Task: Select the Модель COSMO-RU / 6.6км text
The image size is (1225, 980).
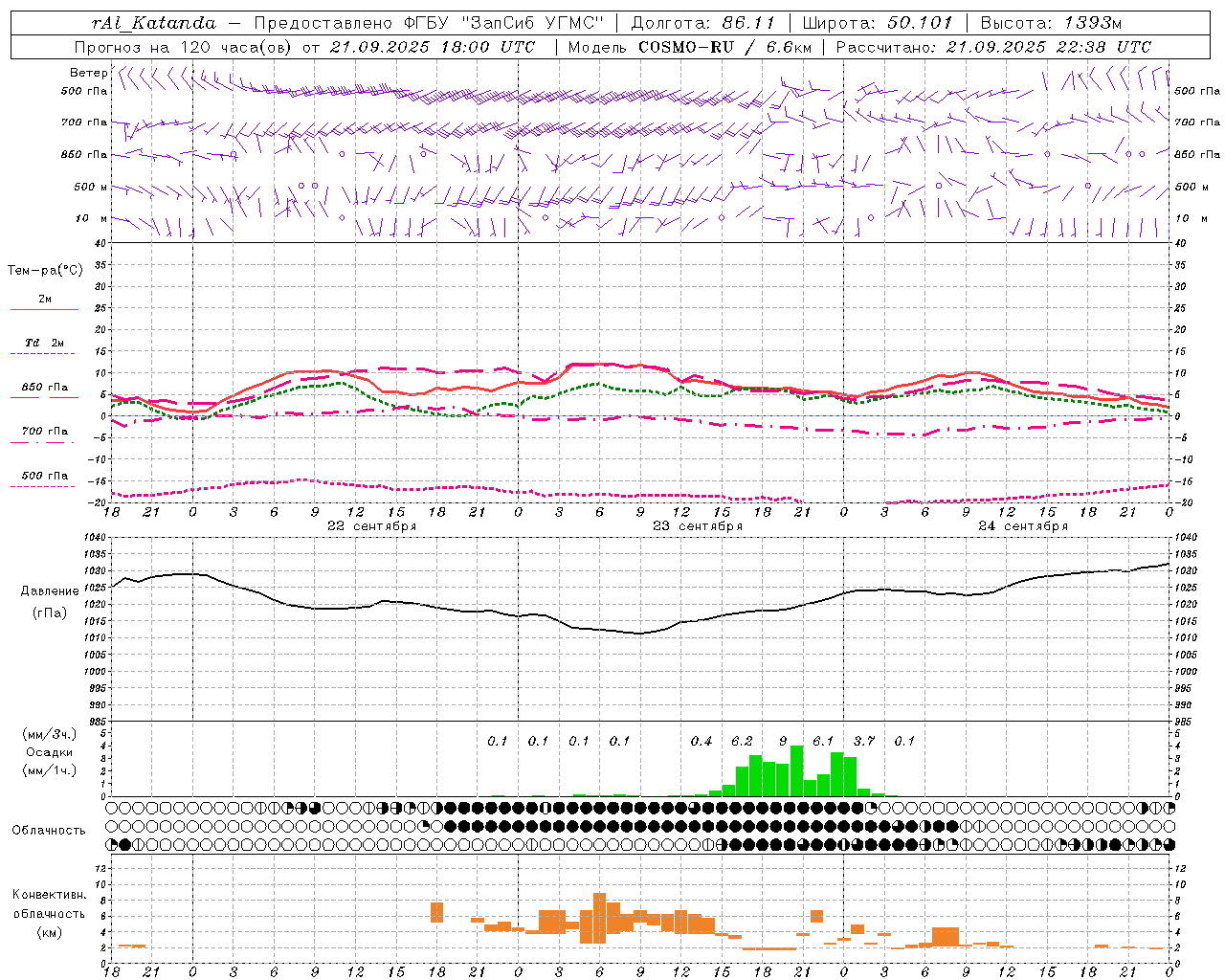Action: 690,47
